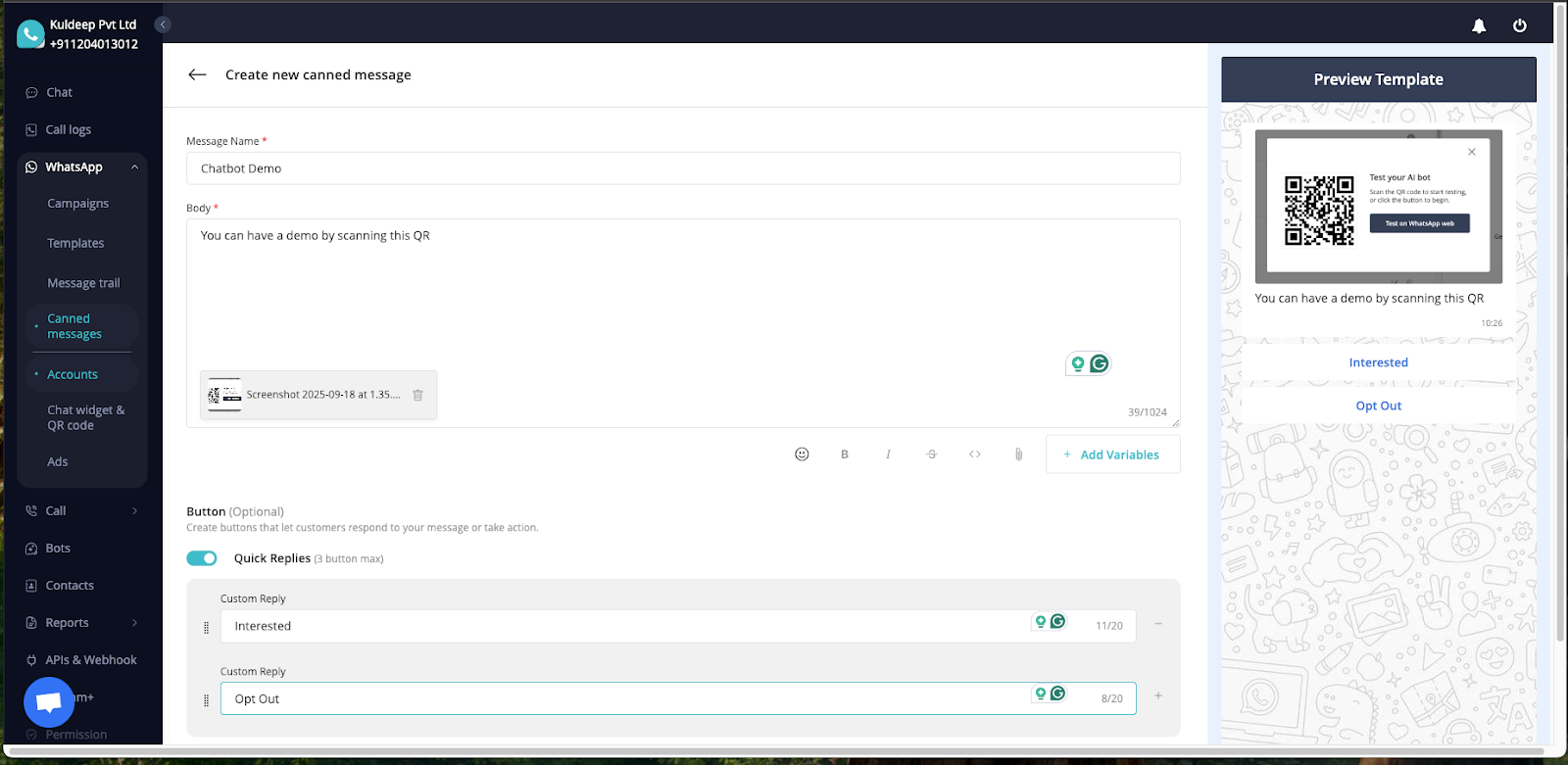The image size is (1568, 765).
Task: Go to Campaigns in the sidebar
Action: 77,204
